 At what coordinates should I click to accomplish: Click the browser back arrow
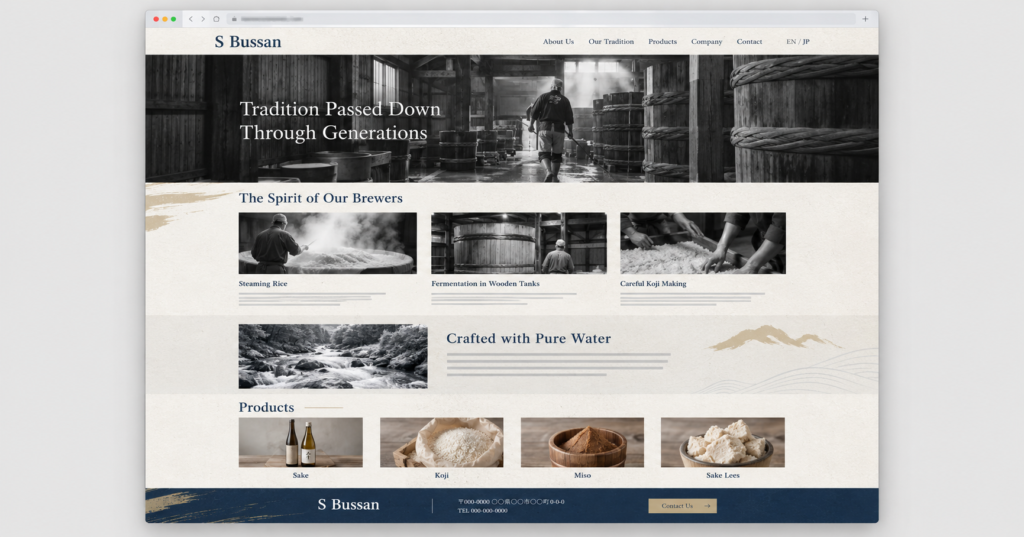pyautogui.click(x=191, y=19)
